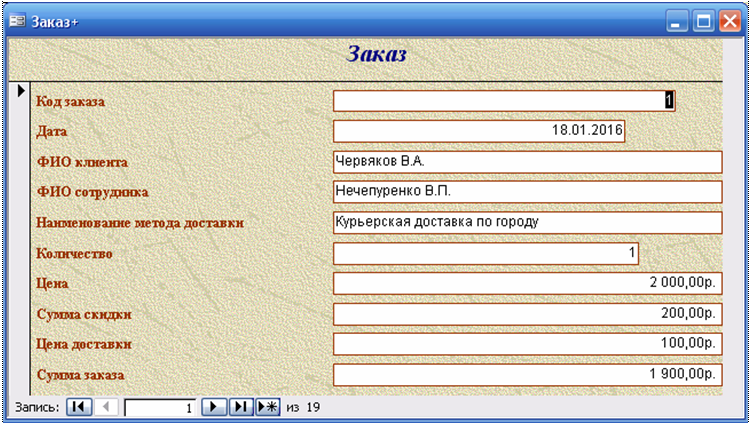The image size is (749, 423).
Task: Focus the Сумма скидки field
Action: (526, 314)
